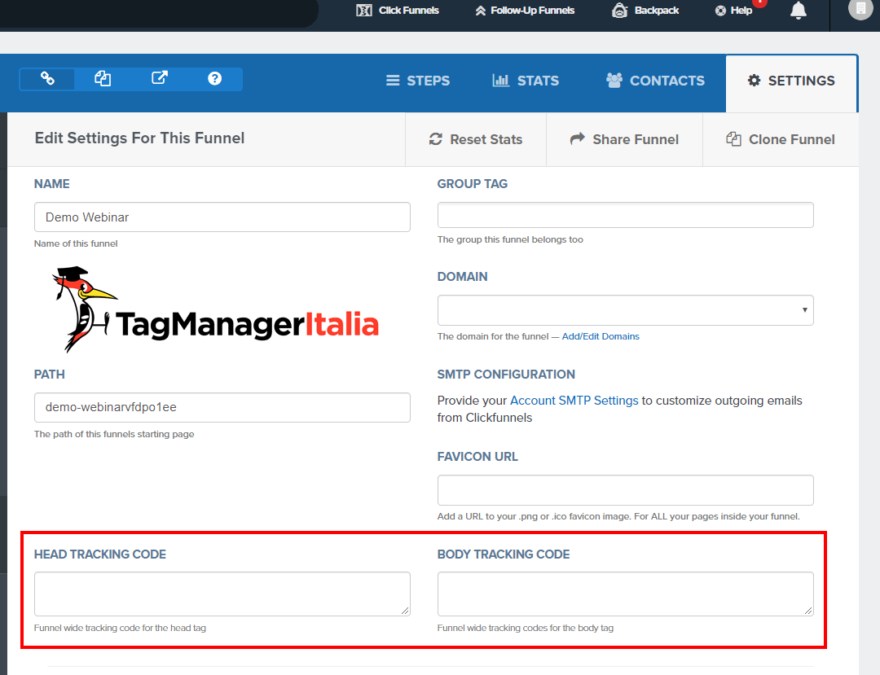Open the Add/Edit Domains link
The height and width of the screenshot is (675, 880).
click(x=600, y=336)
